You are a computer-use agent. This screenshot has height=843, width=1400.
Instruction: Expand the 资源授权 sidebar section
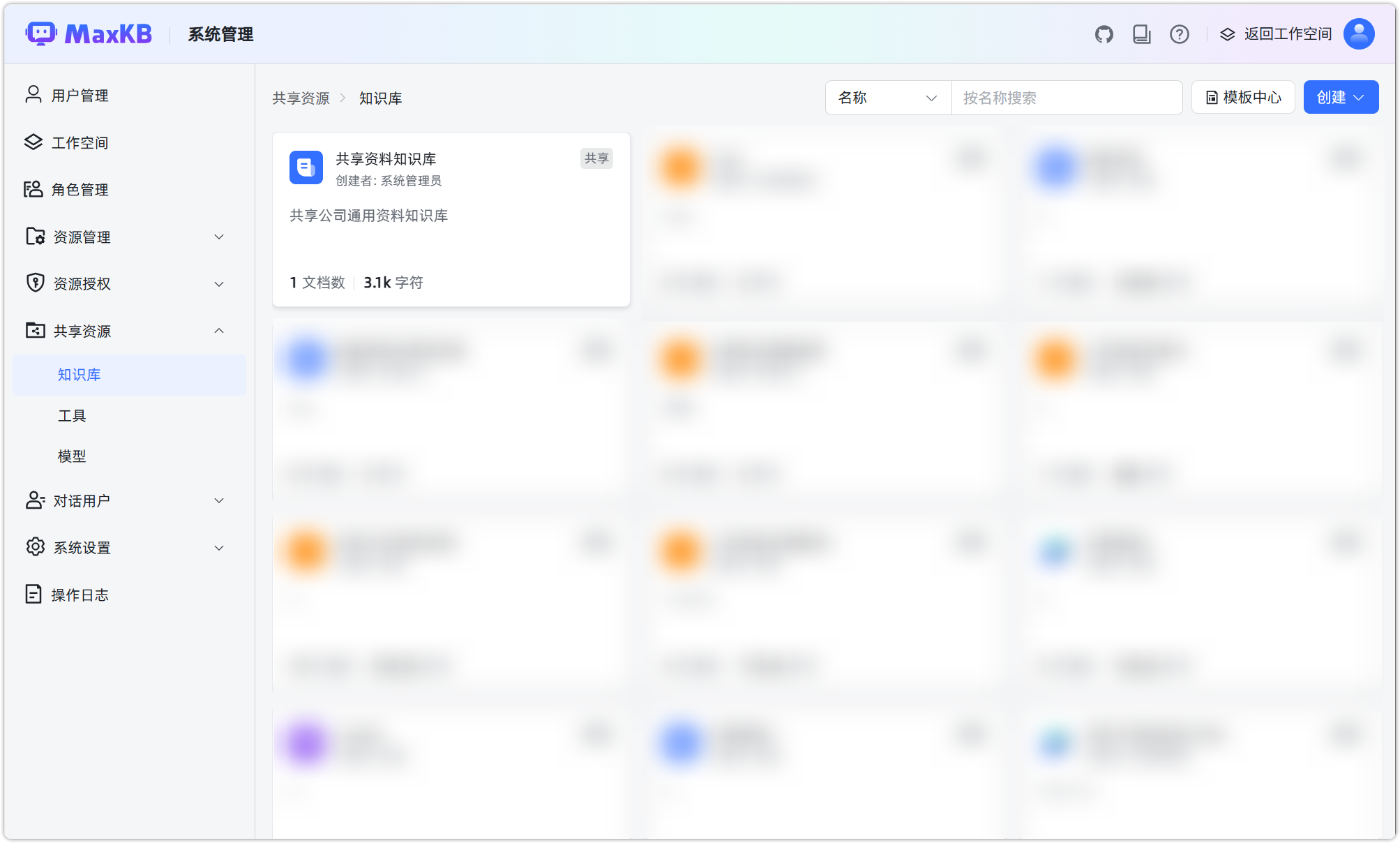pos(218,284)
